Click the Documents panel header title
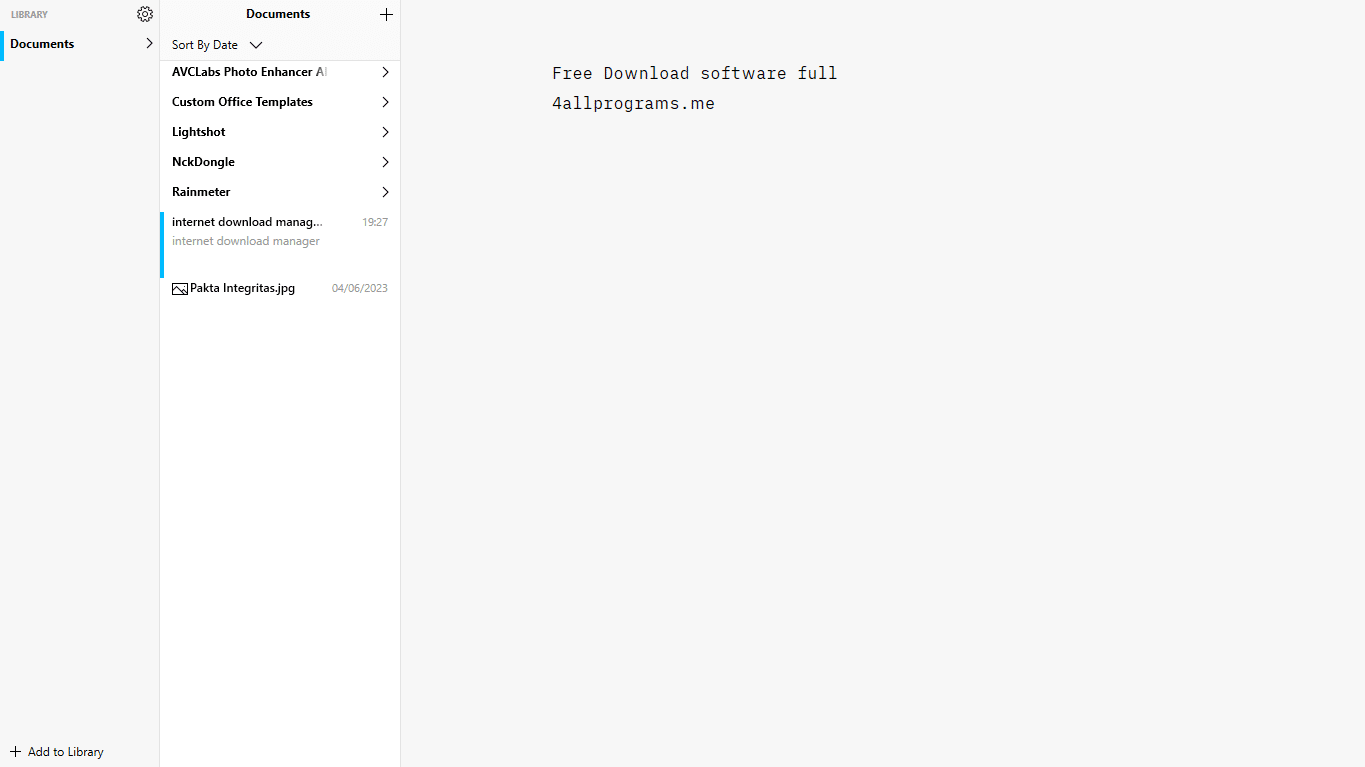The image size is (1365, 767). tap(278, 14)
